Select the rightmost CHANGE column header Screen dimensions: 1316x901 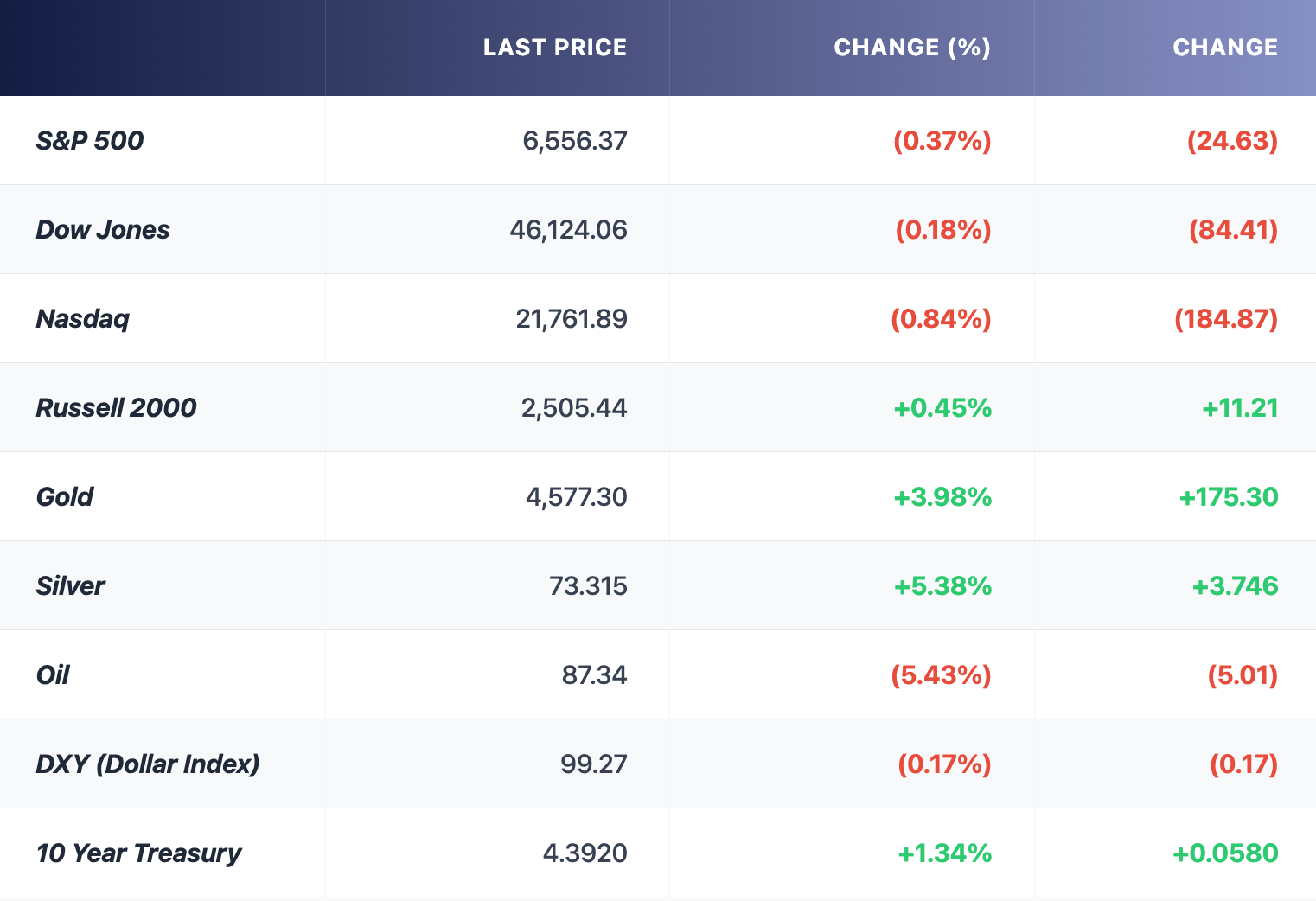click(1224, 48)
